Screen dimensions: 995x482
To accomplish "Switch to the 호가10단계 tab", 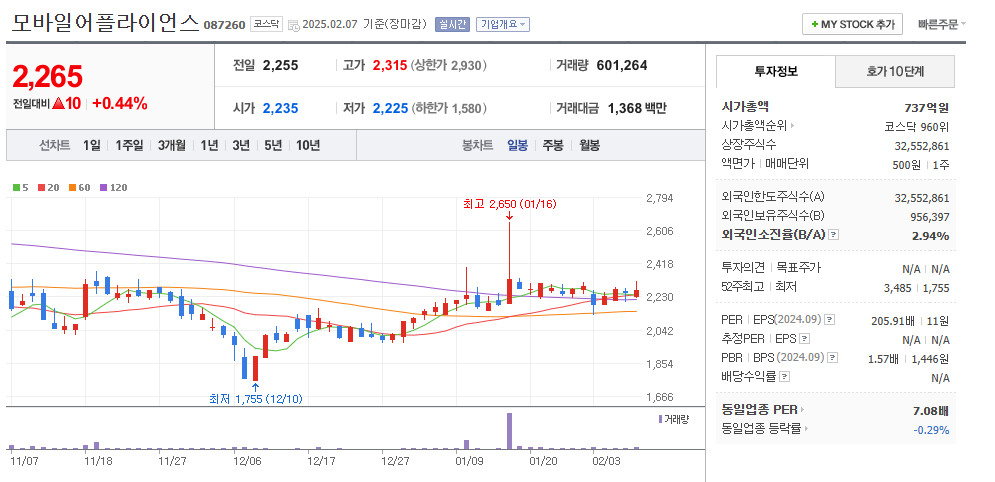I will [x=895, y=71].
